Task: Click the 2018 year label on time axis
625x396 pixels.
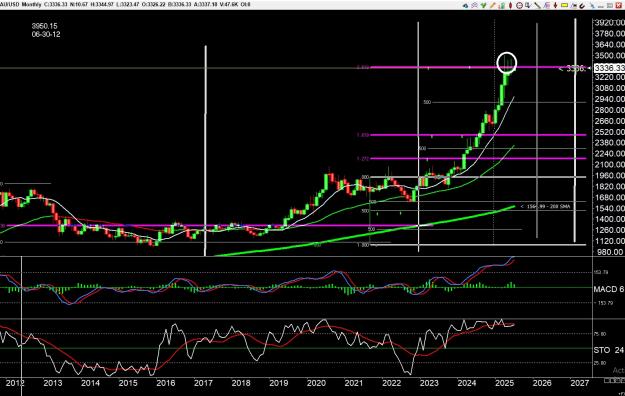Action: (x=241, y=383)
